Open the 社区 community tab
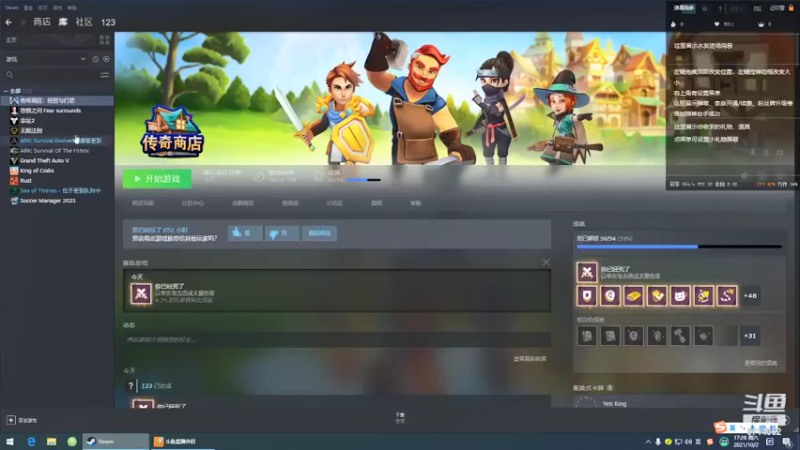Viewport: 800px width, 450px height. [x=84, y=22]
